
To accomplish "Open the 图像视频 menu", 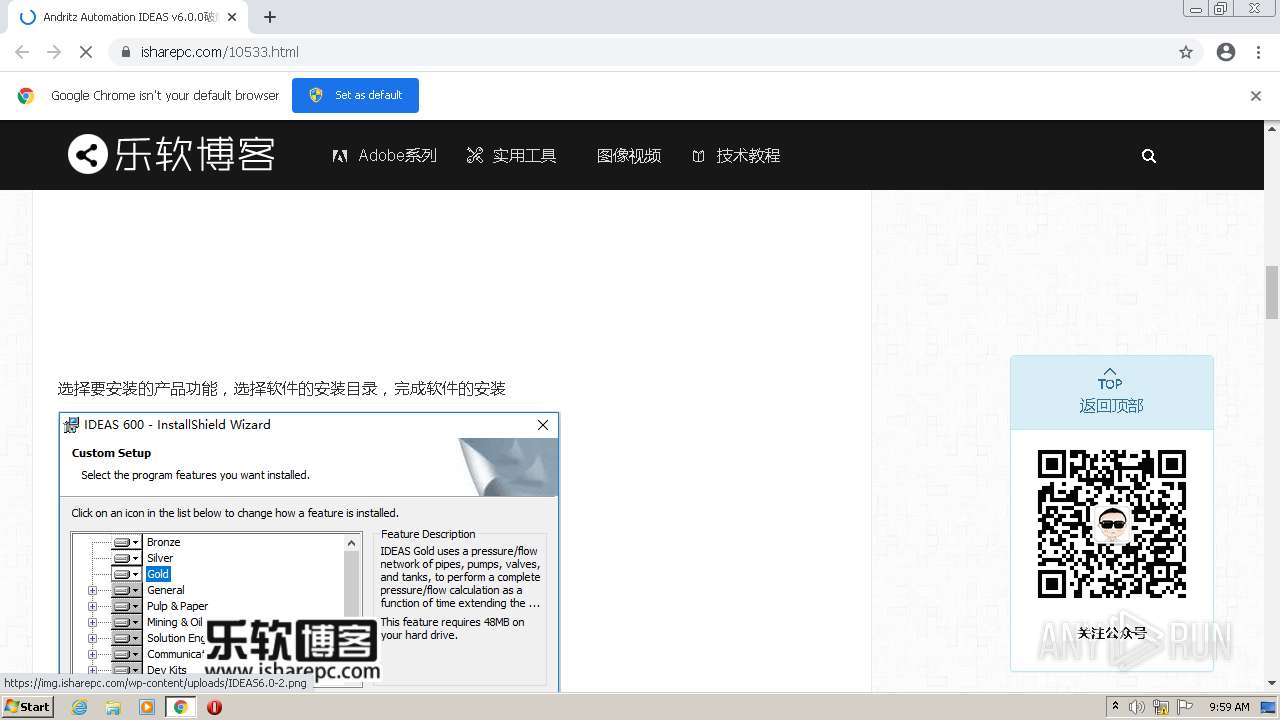I will tap(629, 155).
